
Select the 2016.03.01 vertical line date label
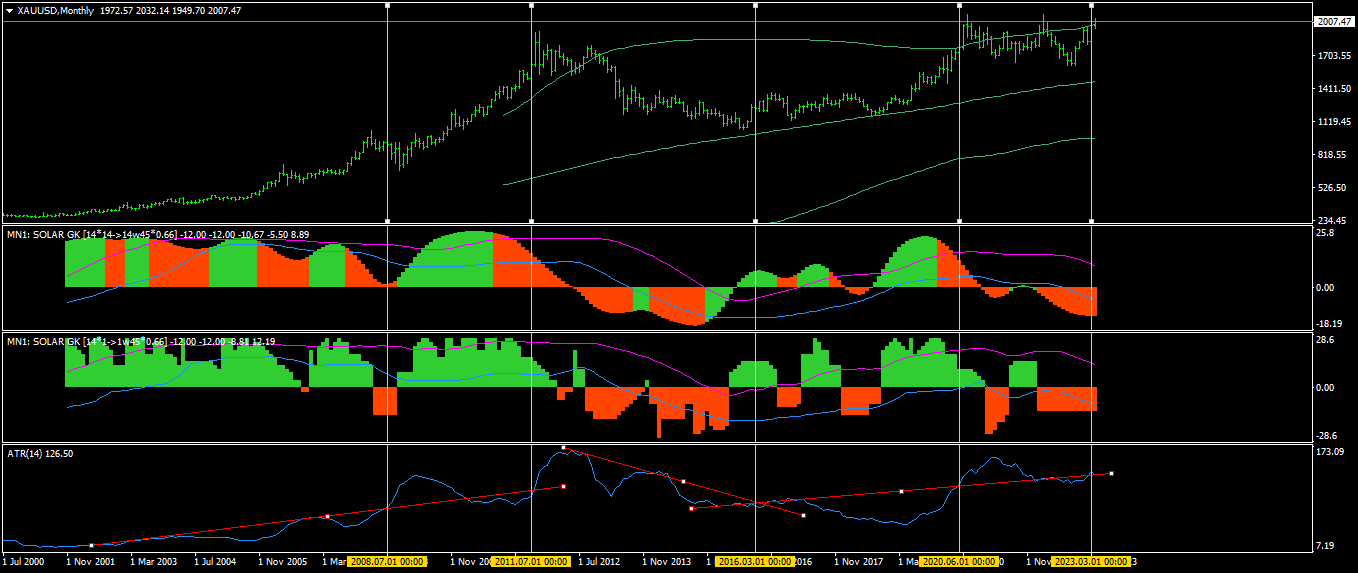pyautogui.click(x=756, y=562)
